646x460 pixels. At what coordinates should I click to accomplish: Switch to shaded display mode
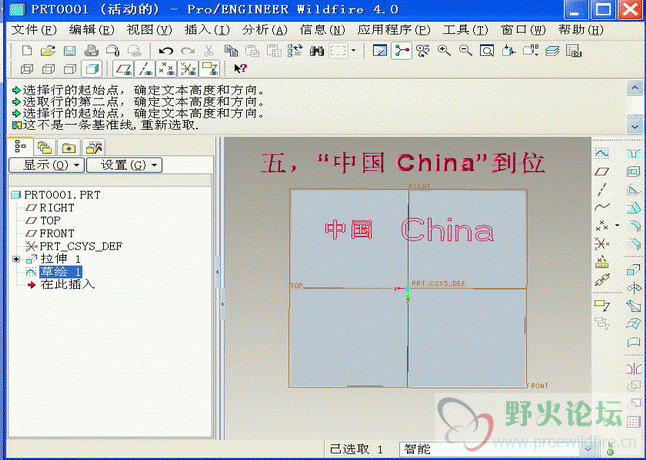[x=91, y=68]
